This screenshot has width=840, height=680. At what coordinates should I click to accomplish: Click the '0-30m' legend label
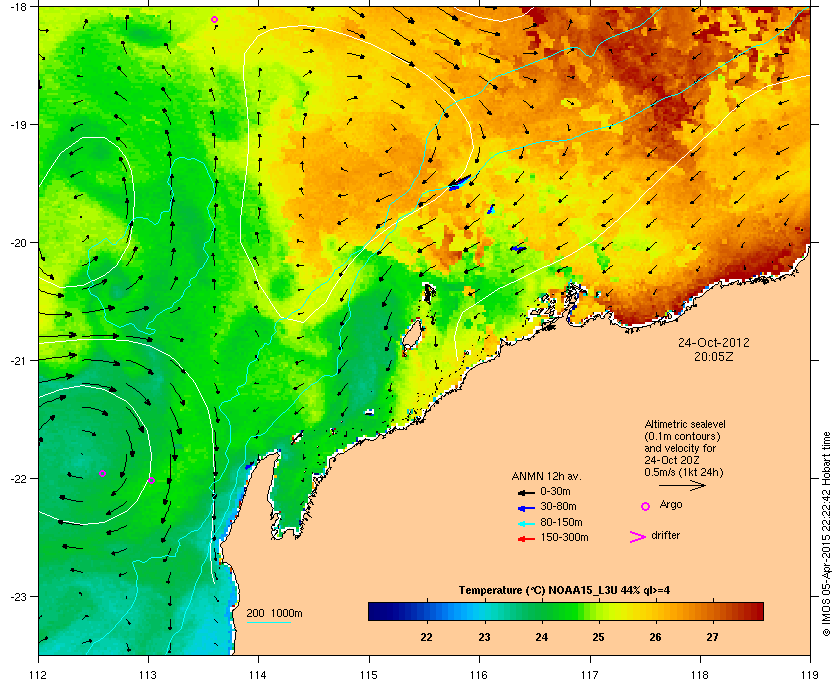click(555, 491)
